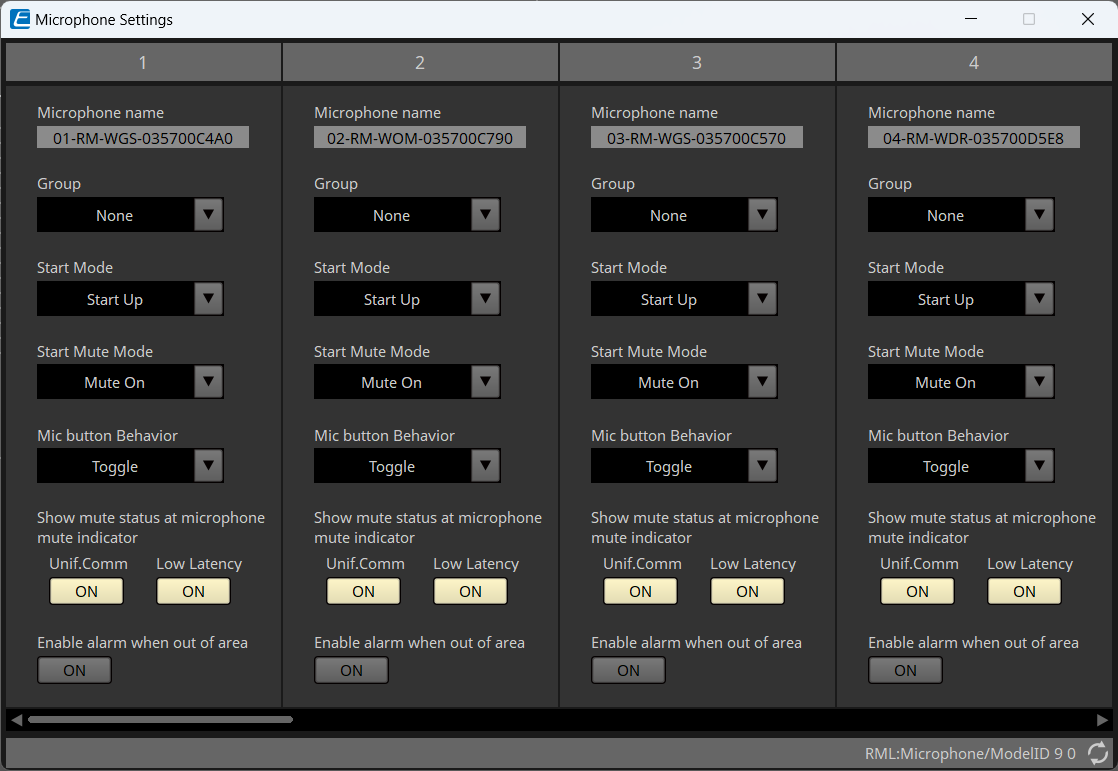Turn off Unif.Comm for microphone 2
The height and width of the screenshot is (771, 1118).
tap(363, 591)
